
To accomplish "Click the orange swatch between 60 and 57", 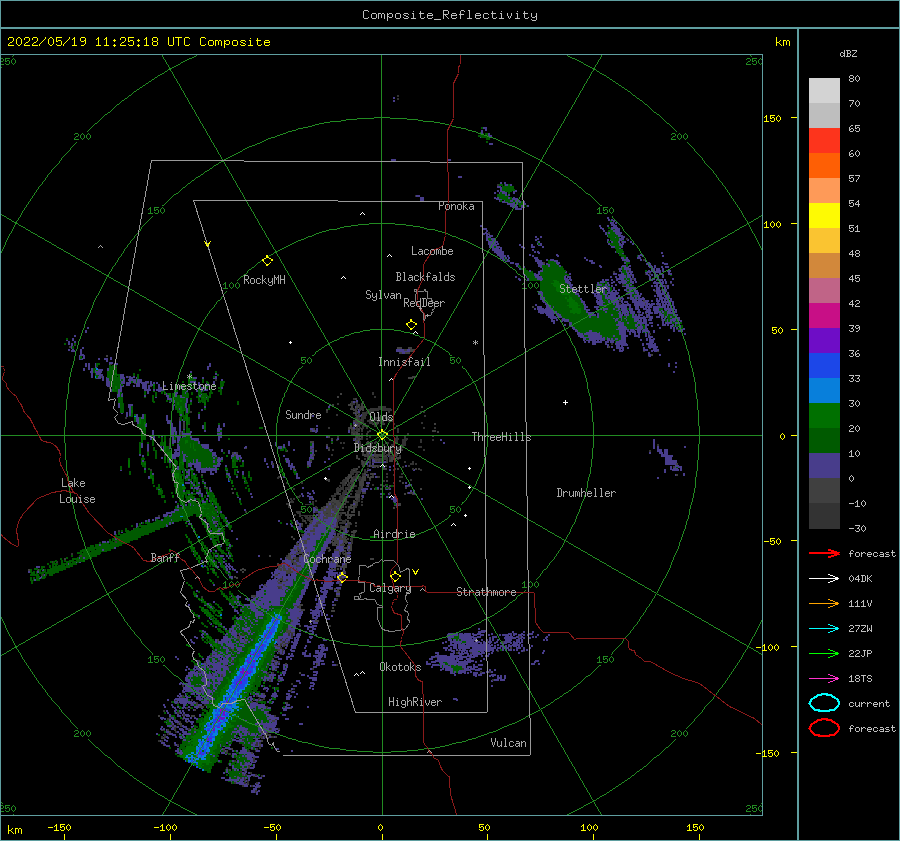I will click(x=824, y=166).
